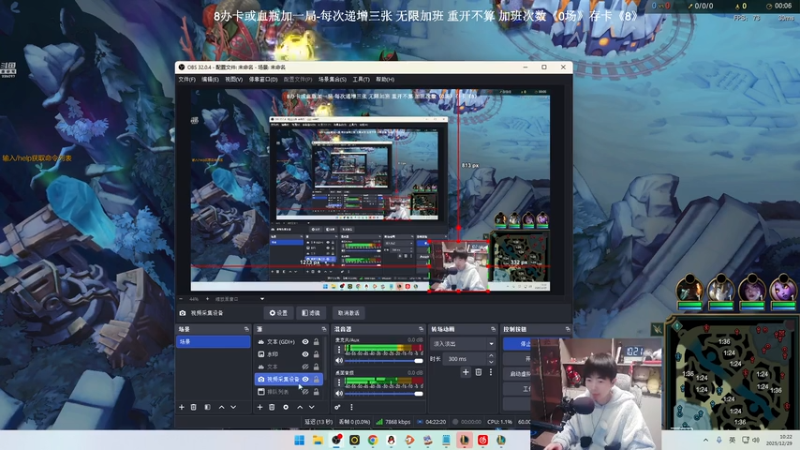Open File Explorer from the taskbar
The width and height of the screenshot is (800, 450).
[x=318, y=440]
